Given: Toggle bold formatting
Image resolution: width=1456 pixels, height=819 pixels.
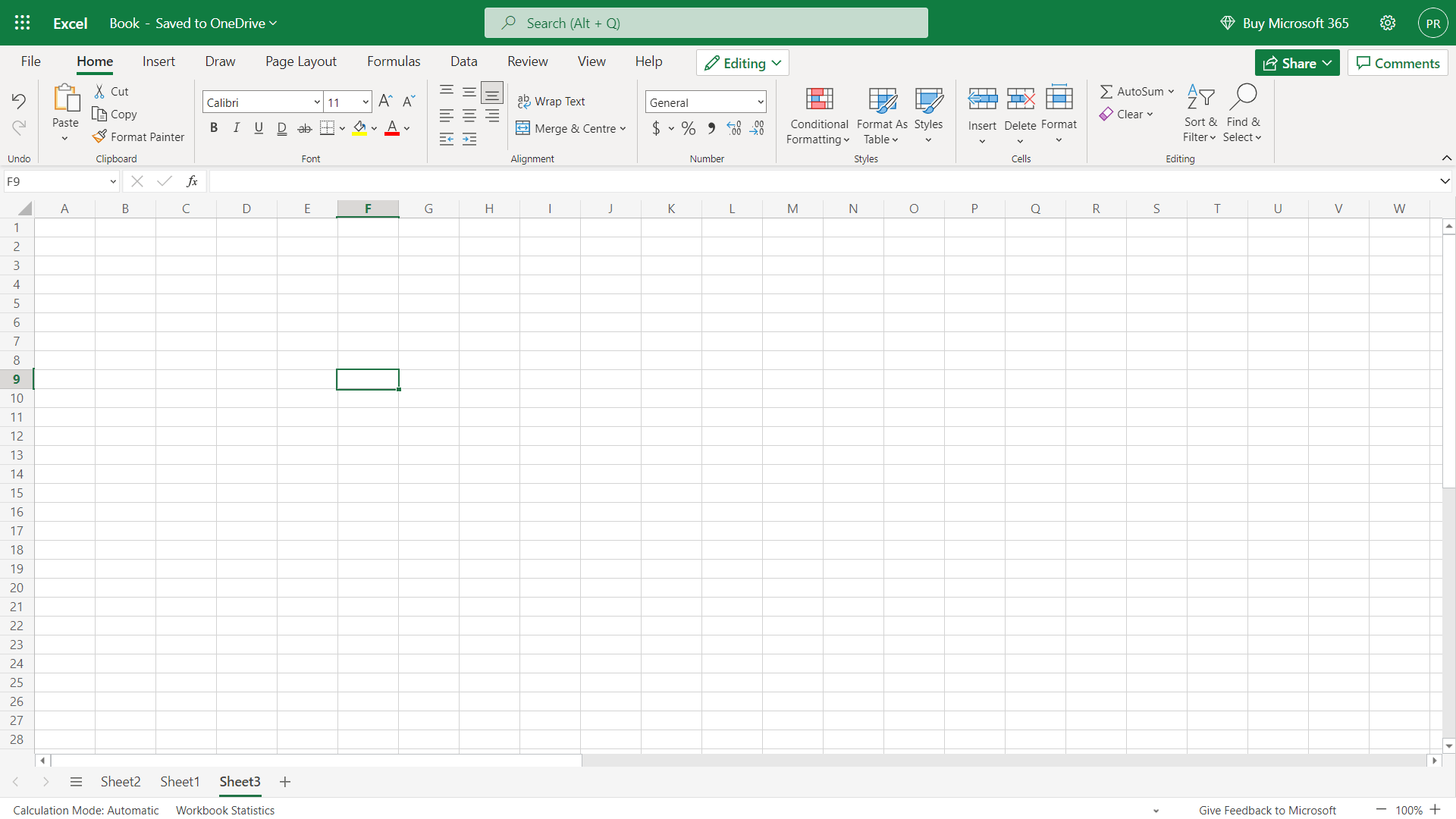Looking at the screenshot, I should coord(214,128).
